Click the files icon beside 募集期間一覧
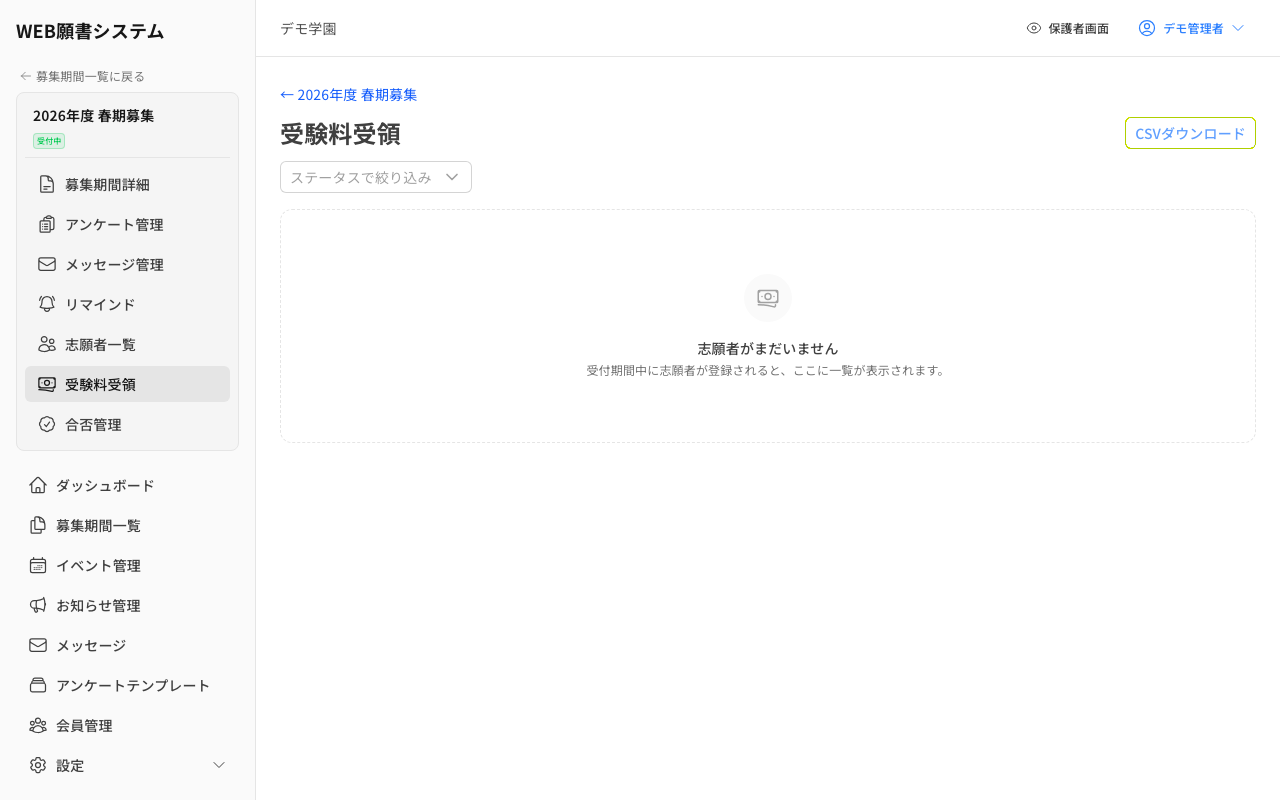The height and width of the screenshot is (800, 1280). 38,525
